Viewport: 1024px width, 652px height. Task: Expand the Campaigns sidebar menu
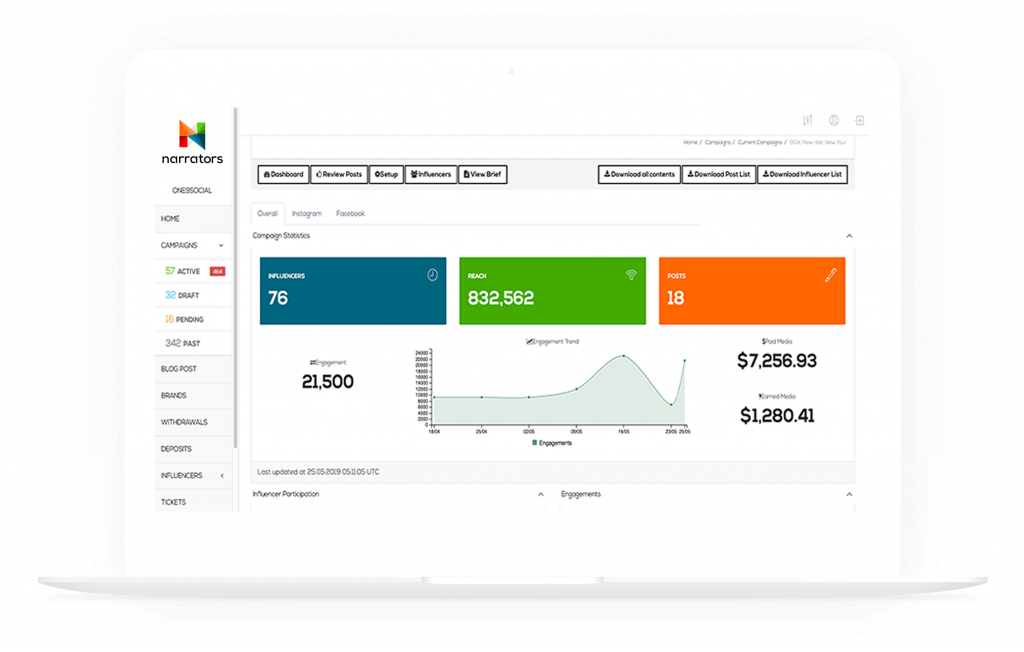[193, 245]
